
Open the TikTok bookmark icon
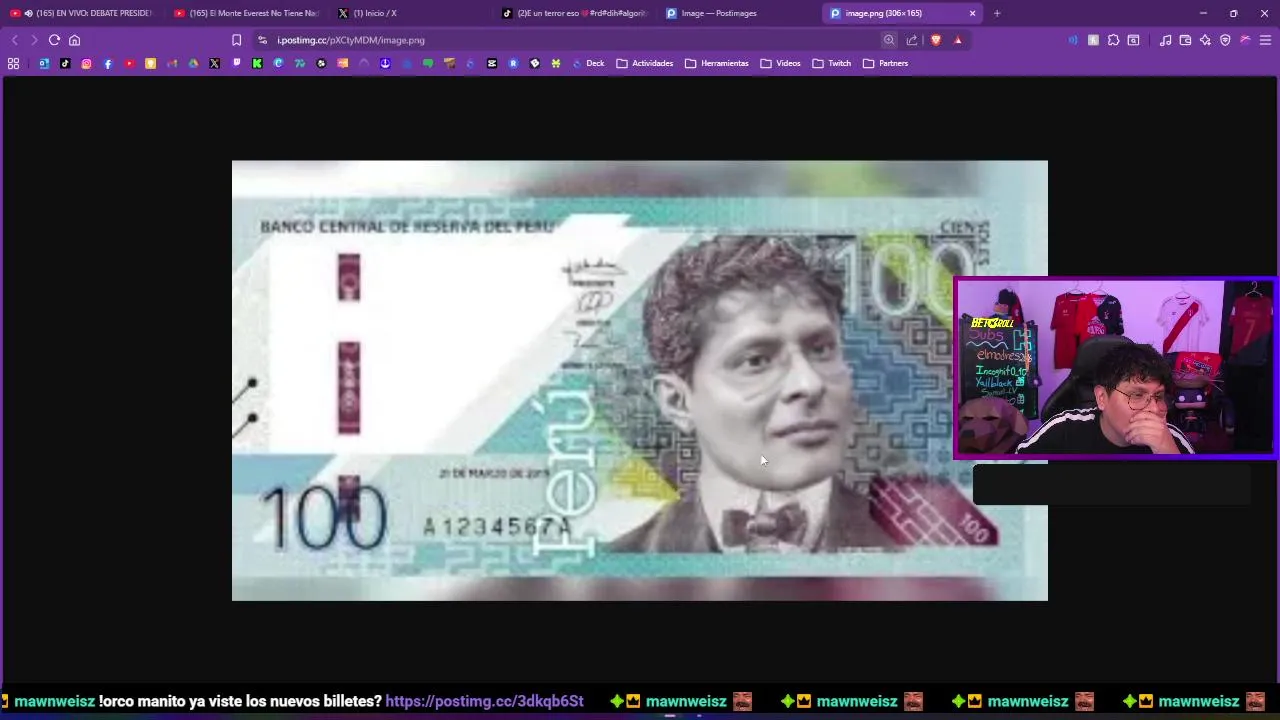click(65, 63)
